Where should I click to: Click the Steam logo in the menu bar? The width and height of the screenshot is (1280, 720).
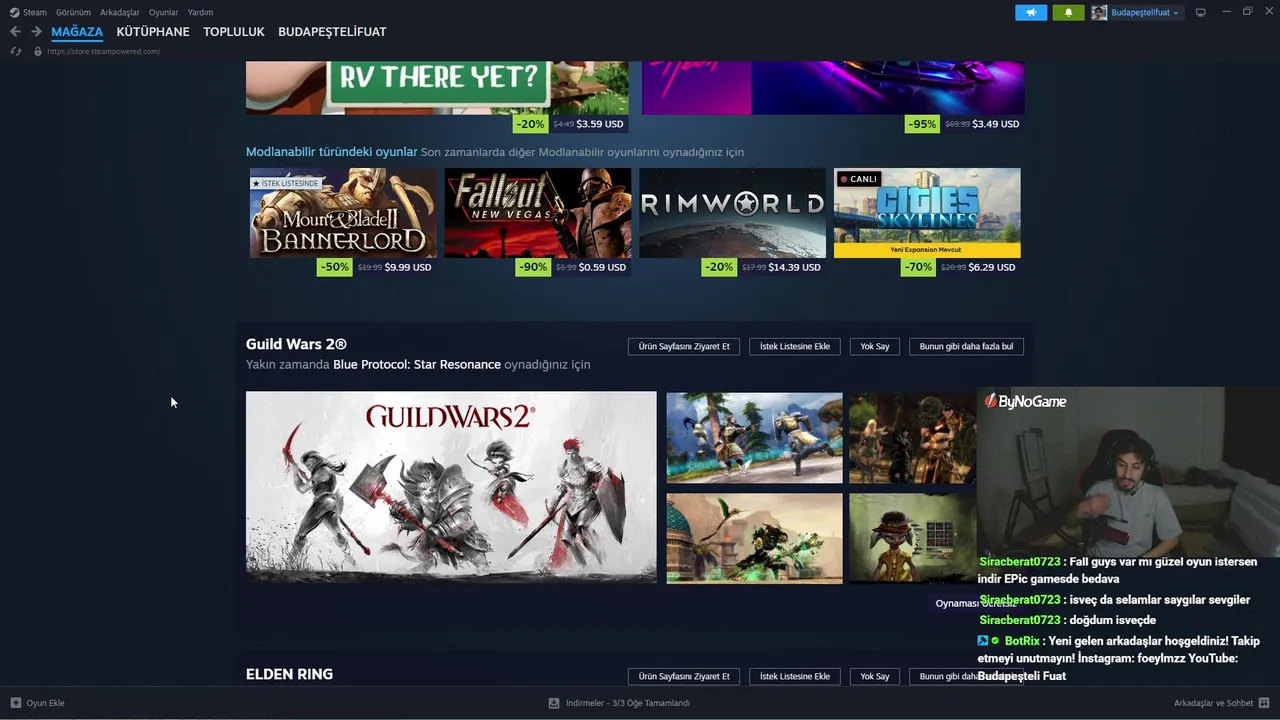tap(14, 12)
